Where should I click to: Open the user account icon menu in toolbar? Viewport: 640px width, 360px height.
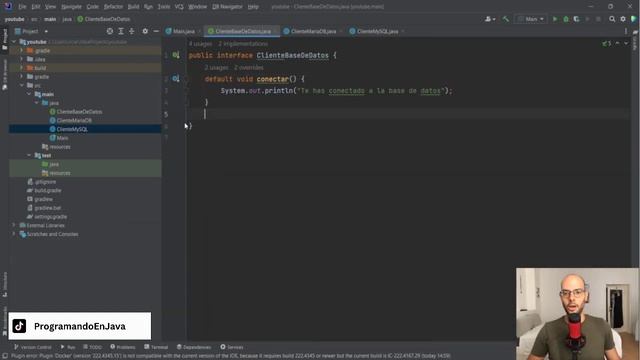(489, 19)
